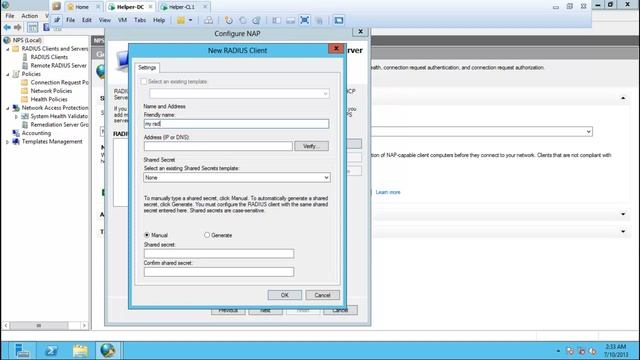
Task: Click the revert snapshot icon
Action: 242,20
